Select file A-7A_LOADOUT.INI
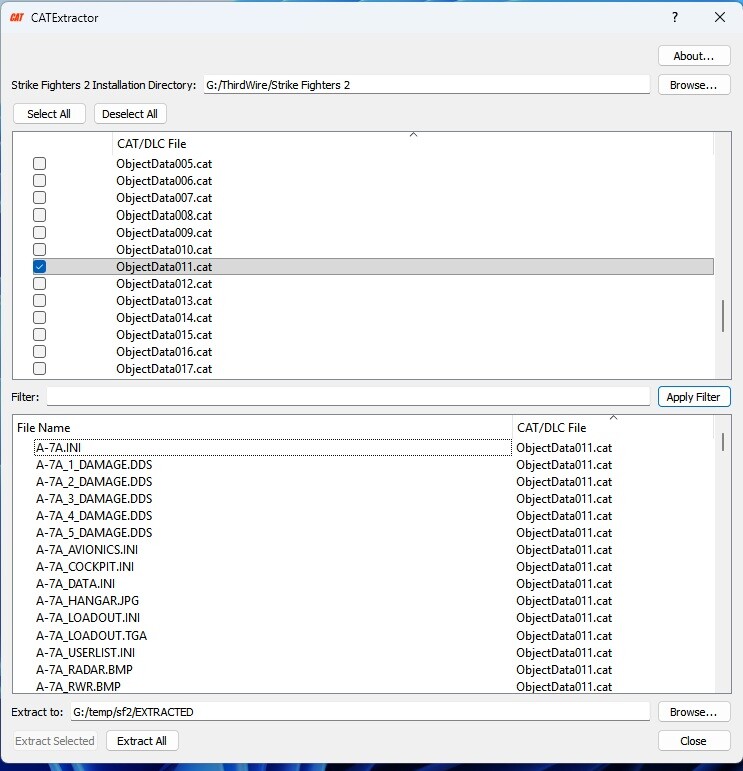This screenshot has height=771, width=743. click(88, 618)
